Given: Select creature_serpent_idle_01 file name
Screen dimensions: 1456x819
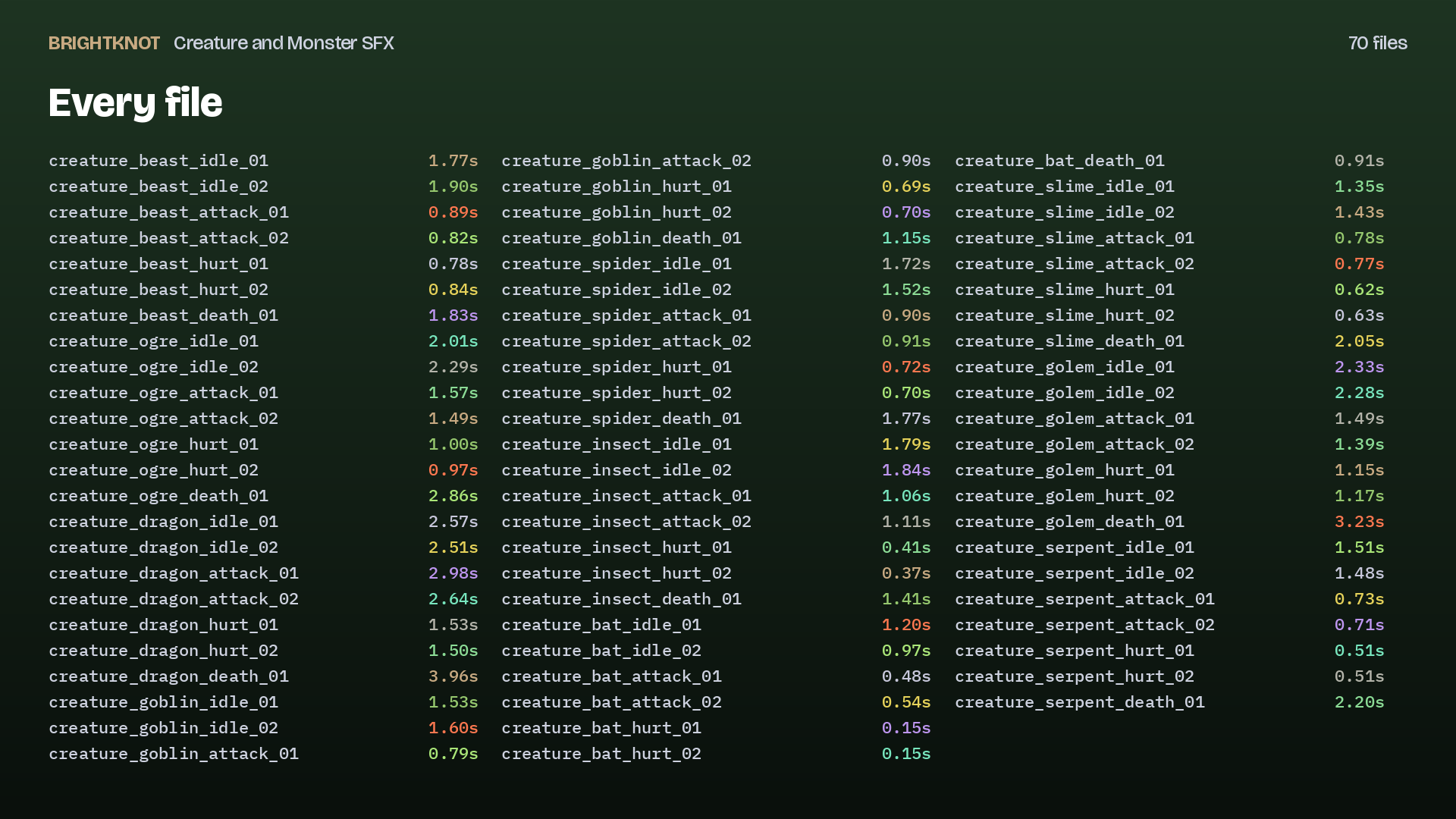Looking at the screenshot, I should (x=1075, y=548).
